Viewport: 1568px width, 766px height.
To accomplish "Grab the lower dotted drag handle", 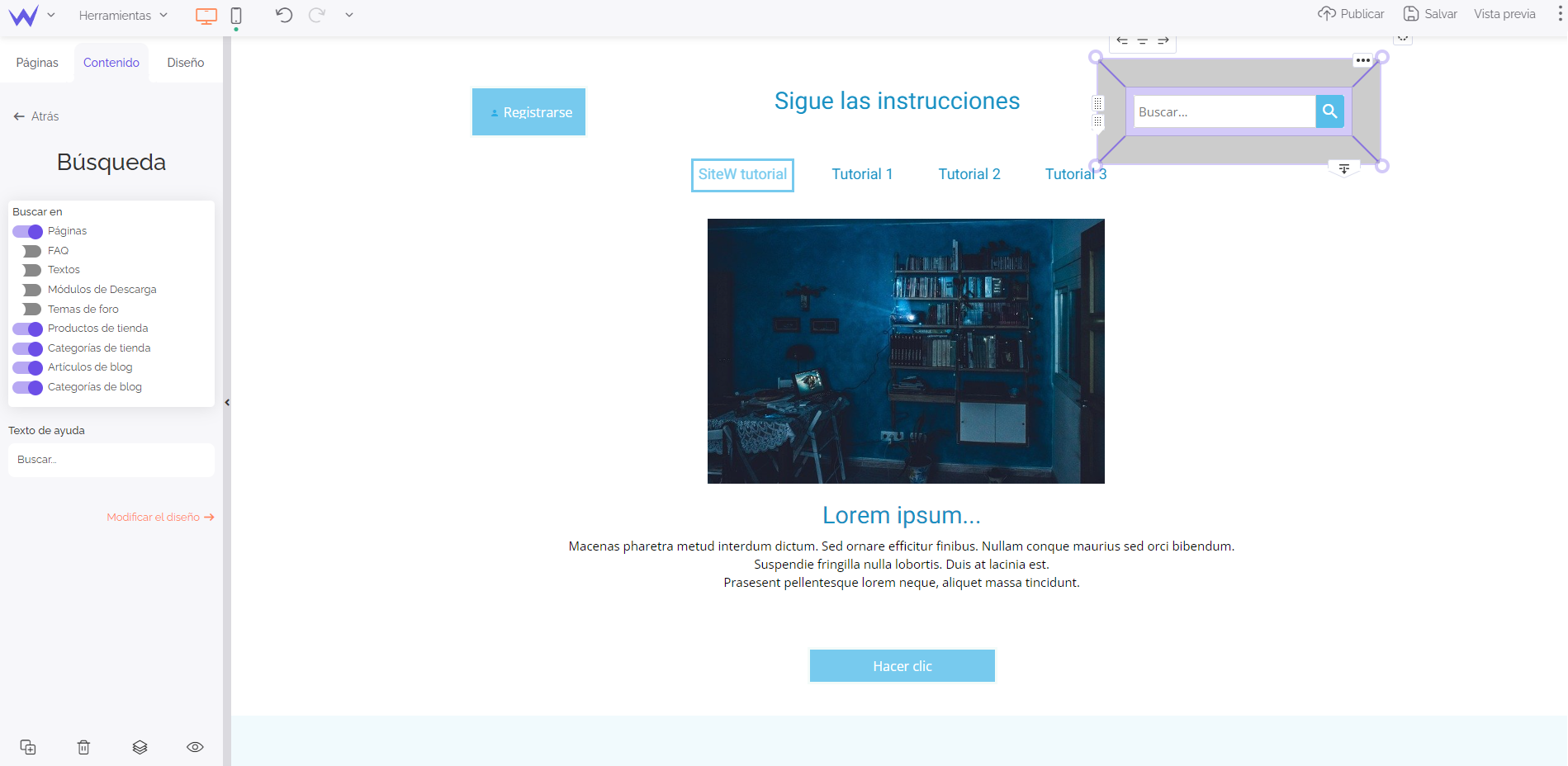I will (x=1098, y=122).
